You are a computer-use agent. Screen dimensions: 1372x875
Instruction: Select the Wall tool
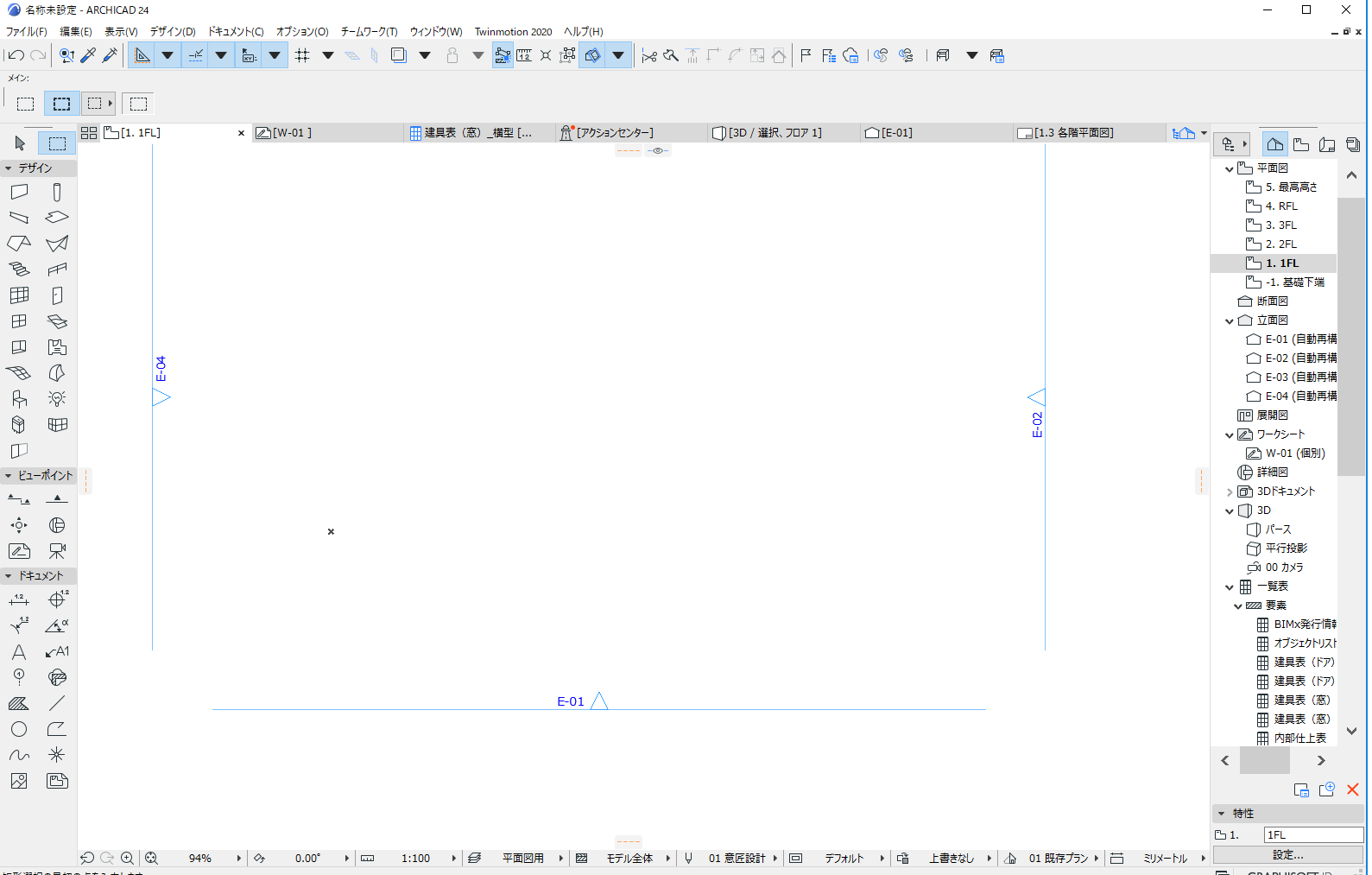tap(19, 192)
